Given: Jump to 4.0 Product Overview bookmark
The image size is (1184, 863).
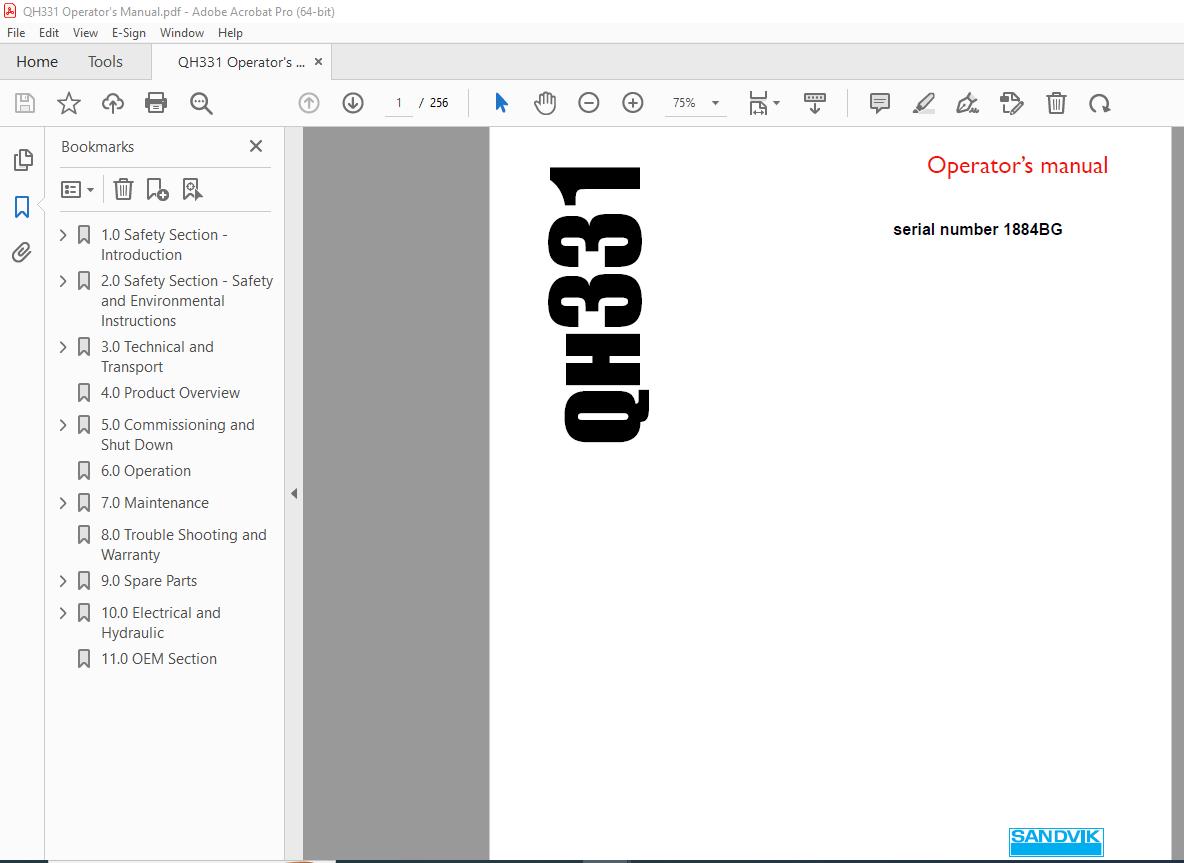Looking at the screenshot, I should pyautogui.click(x=170, y=393).
